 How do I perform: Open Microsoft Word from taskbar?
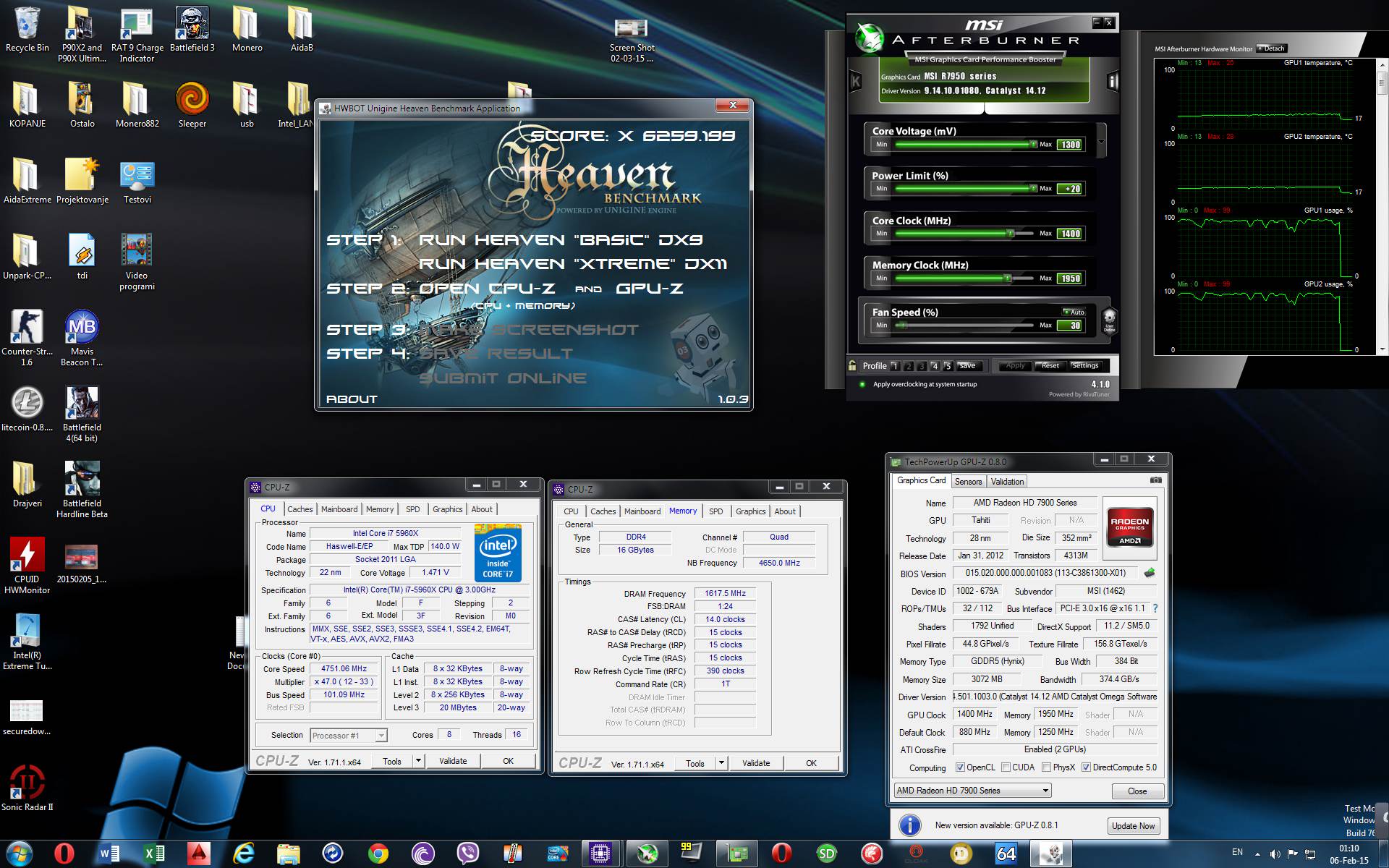pos(109,854)
